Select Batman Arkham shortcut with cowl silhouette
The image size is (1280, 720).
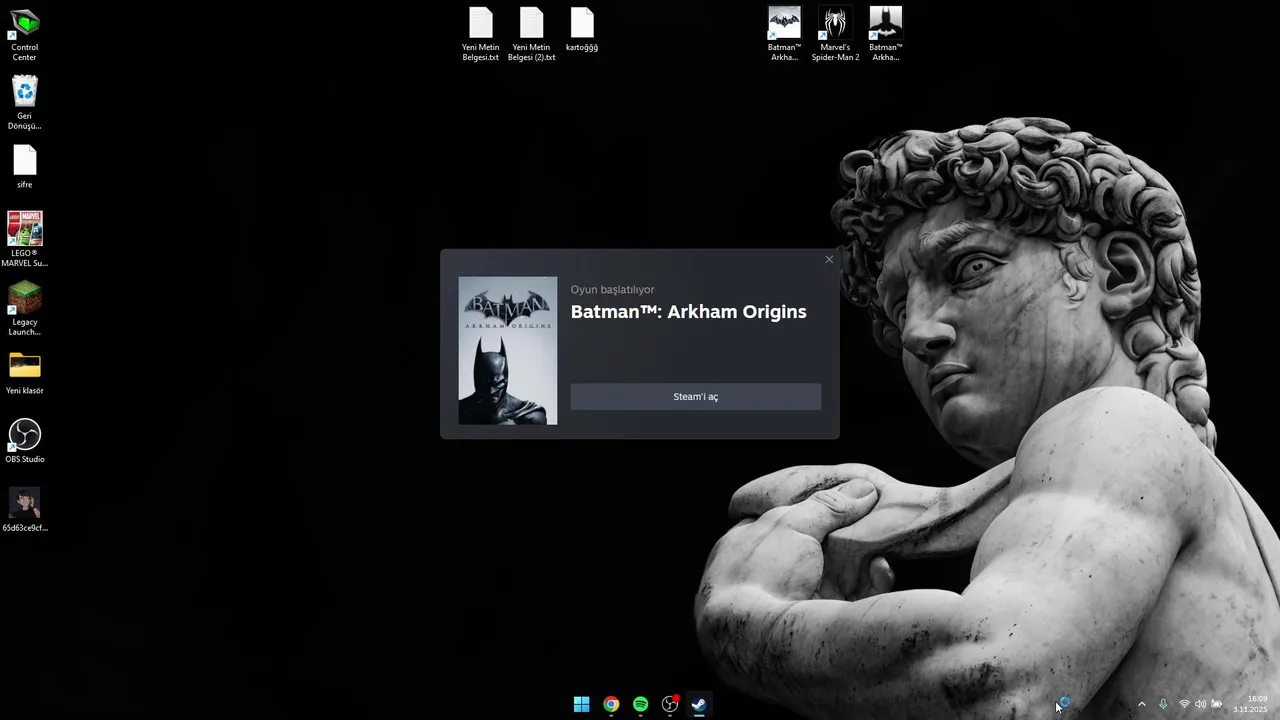885,34
